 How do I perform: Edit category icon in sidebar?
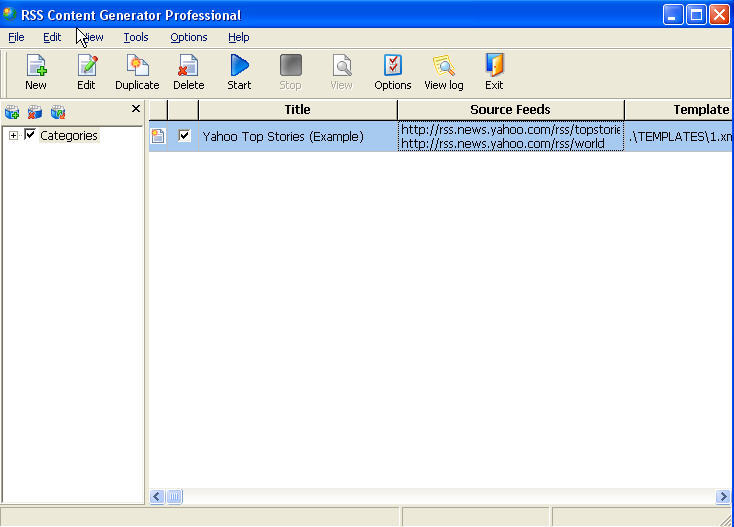point(58,112)
